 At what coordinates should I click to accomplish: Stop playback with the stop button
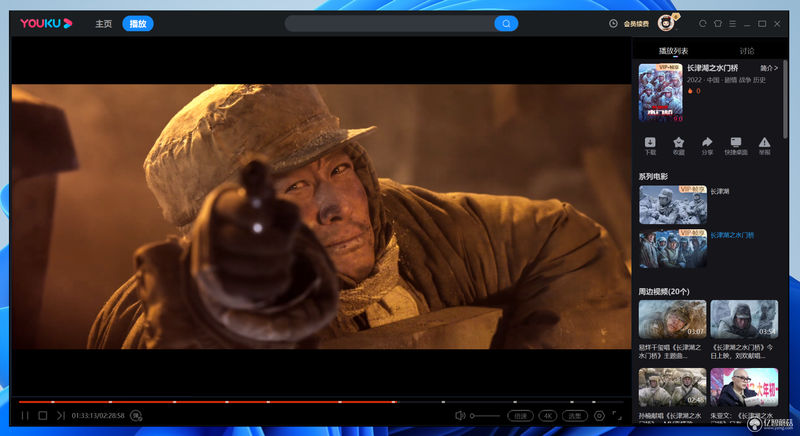(43, 416)
